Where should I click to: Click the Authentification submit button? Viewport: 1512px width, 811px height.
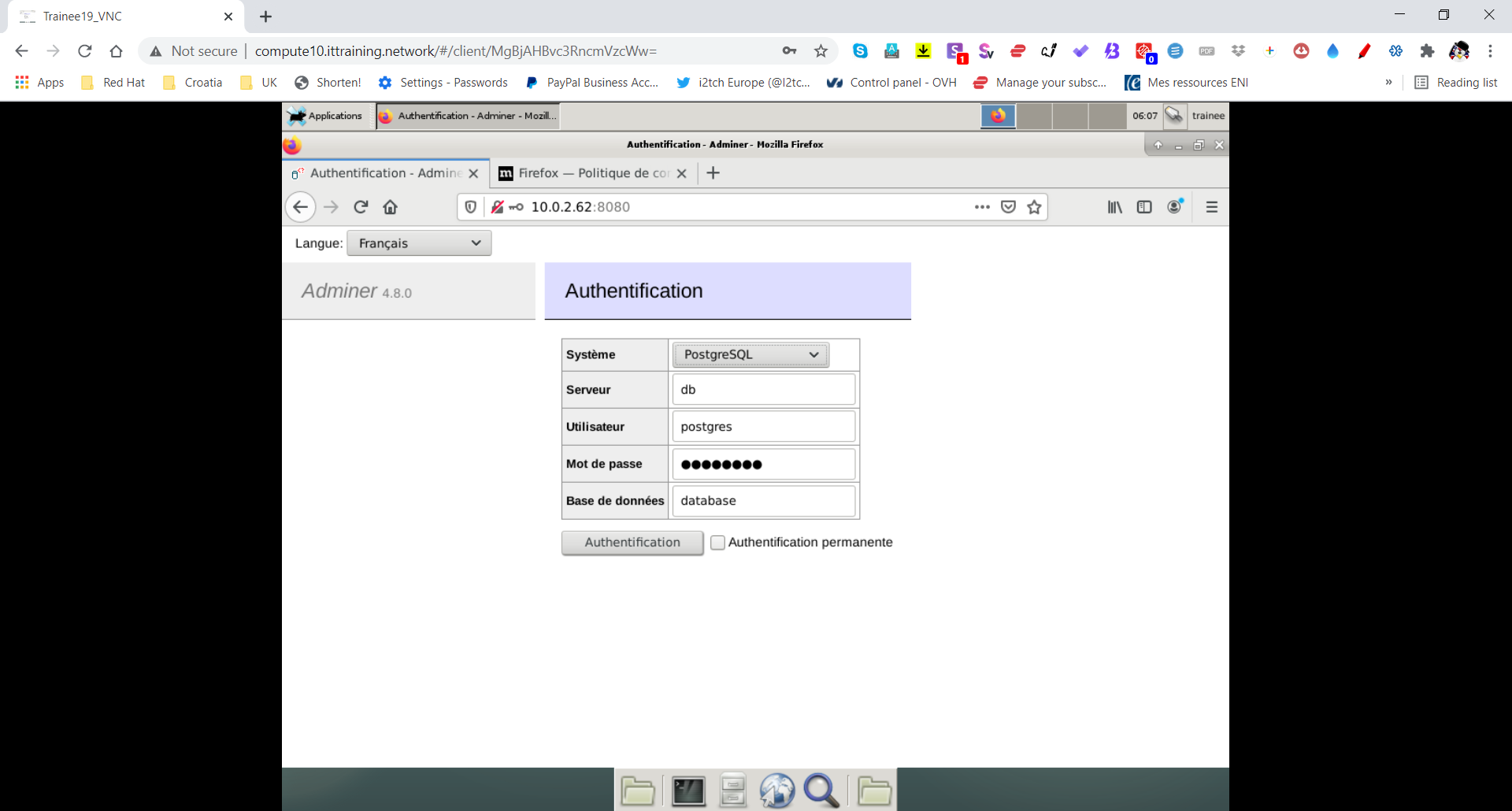(632, 543)
